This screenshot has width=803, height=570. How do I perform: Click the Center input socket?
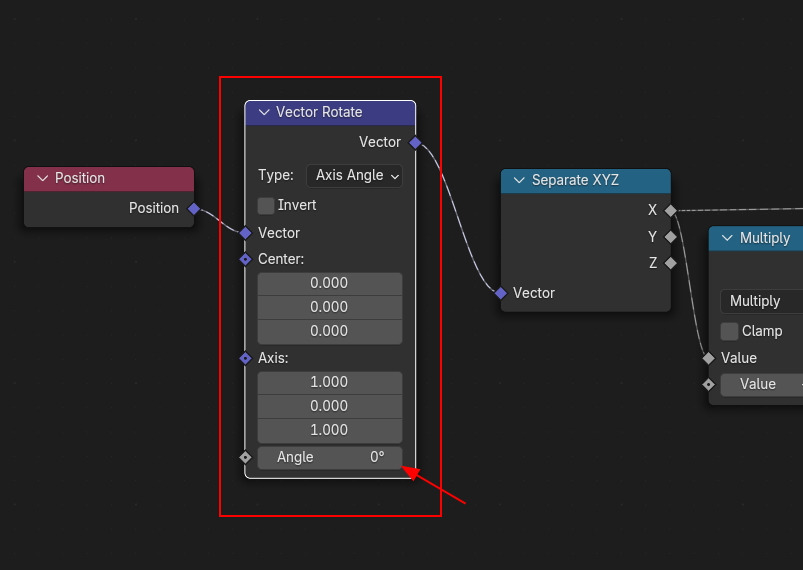click(x=246, y=259)
